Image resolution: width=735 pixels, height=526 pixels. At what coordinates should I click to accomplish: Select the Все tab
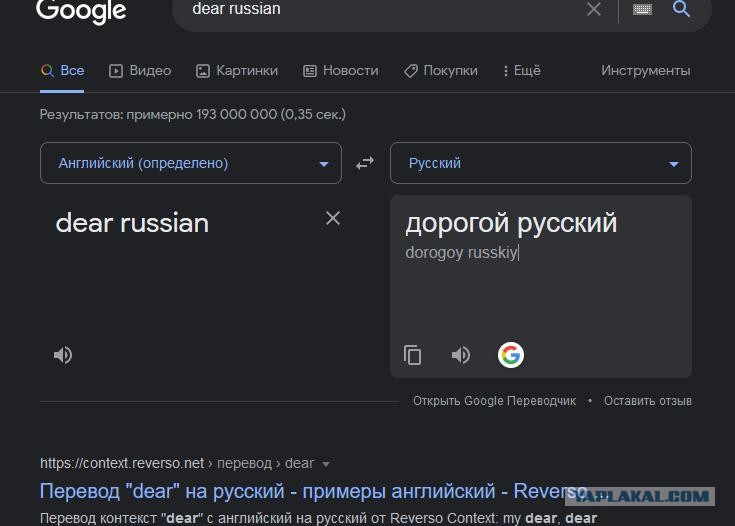click(62, 71)
